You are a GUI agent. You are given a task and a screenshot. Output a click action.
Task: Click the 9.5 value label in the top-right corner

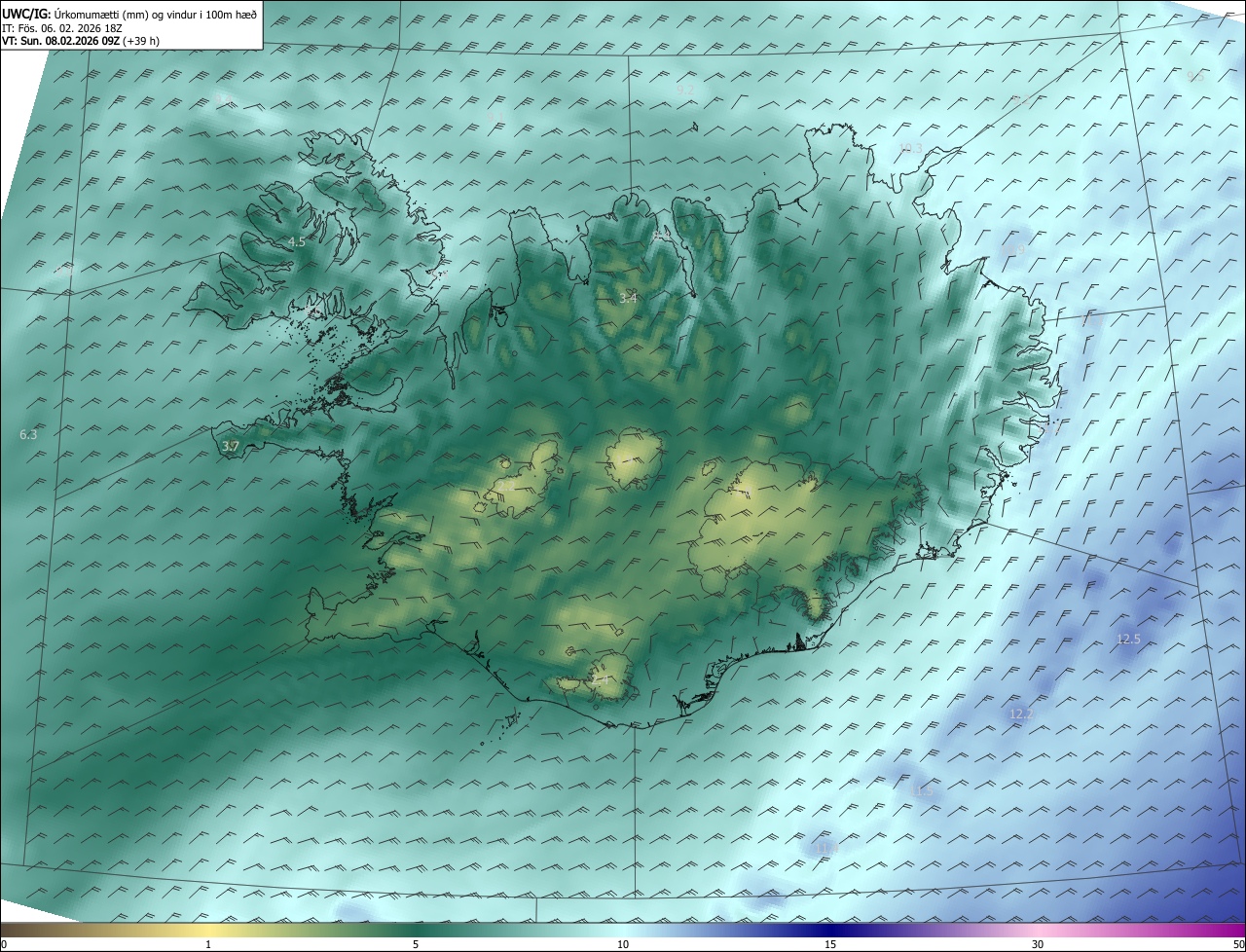coord(1194,76)
